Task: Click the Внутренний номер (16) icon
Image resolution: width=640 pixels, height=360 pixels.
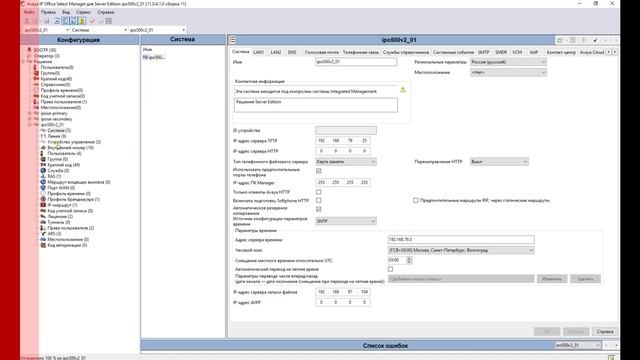Action: (x=43, y=147)
